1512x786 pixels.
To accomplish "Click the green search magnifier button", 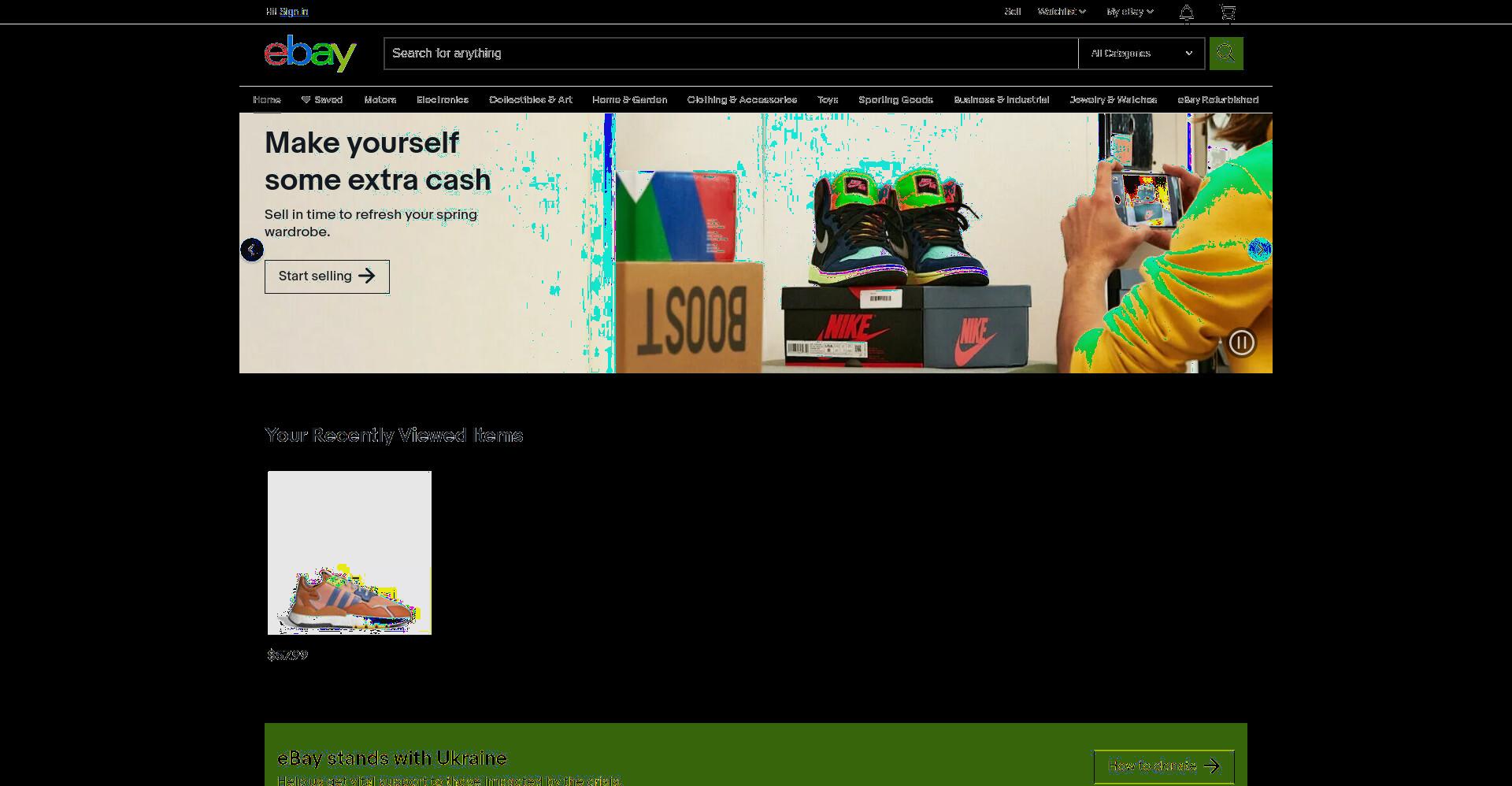I will [1226, 54].
